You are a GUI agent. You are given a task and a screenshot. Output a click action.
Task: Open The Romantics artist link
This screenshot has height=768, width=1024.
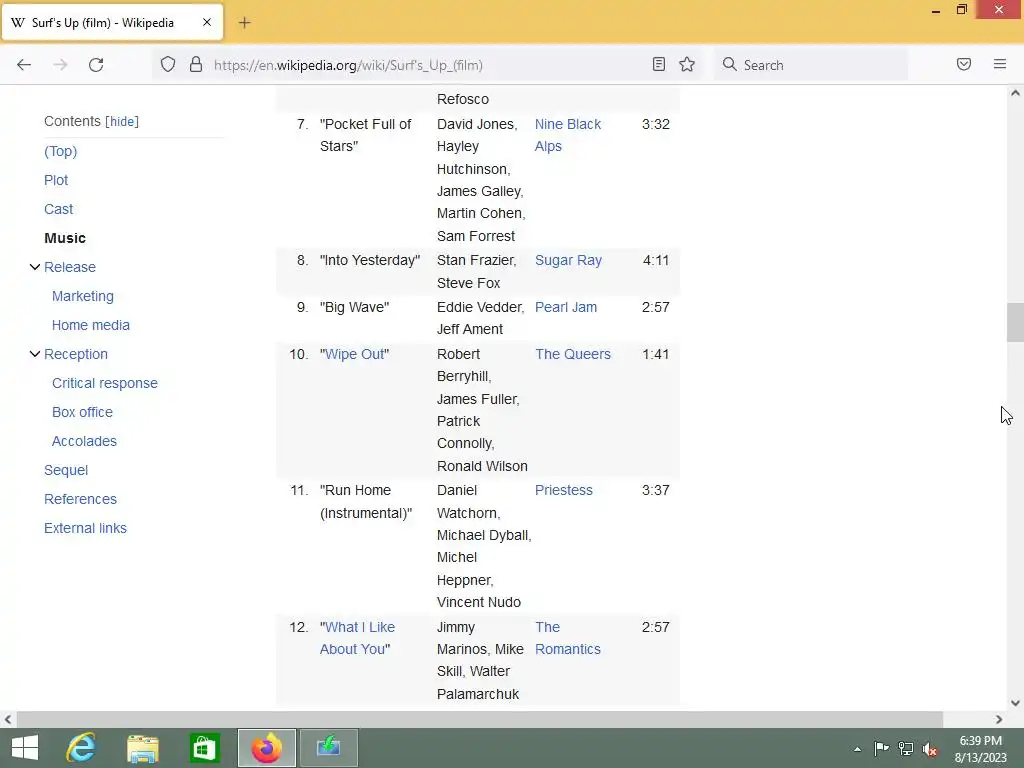(x=568, y=638)
